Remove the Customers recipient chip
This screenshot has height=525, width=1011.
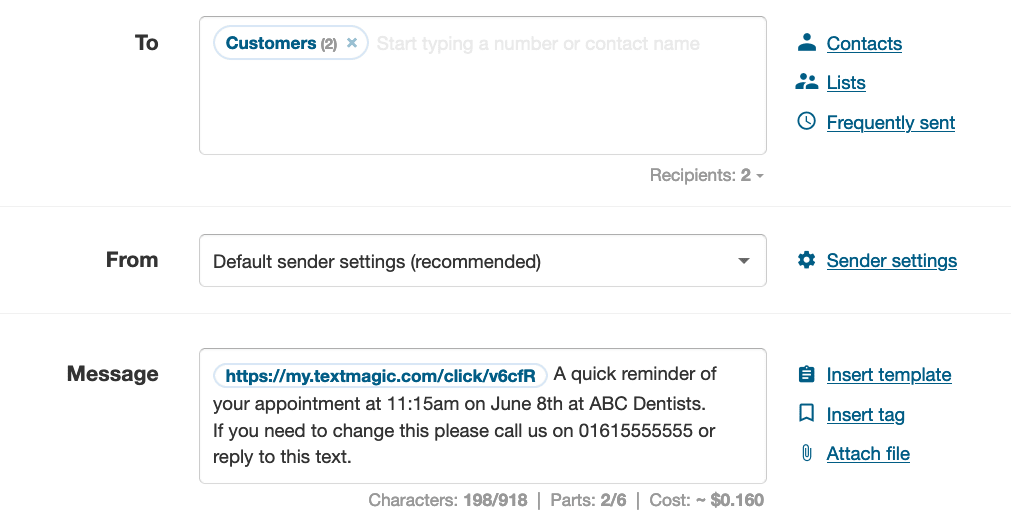tap(352, 43)
